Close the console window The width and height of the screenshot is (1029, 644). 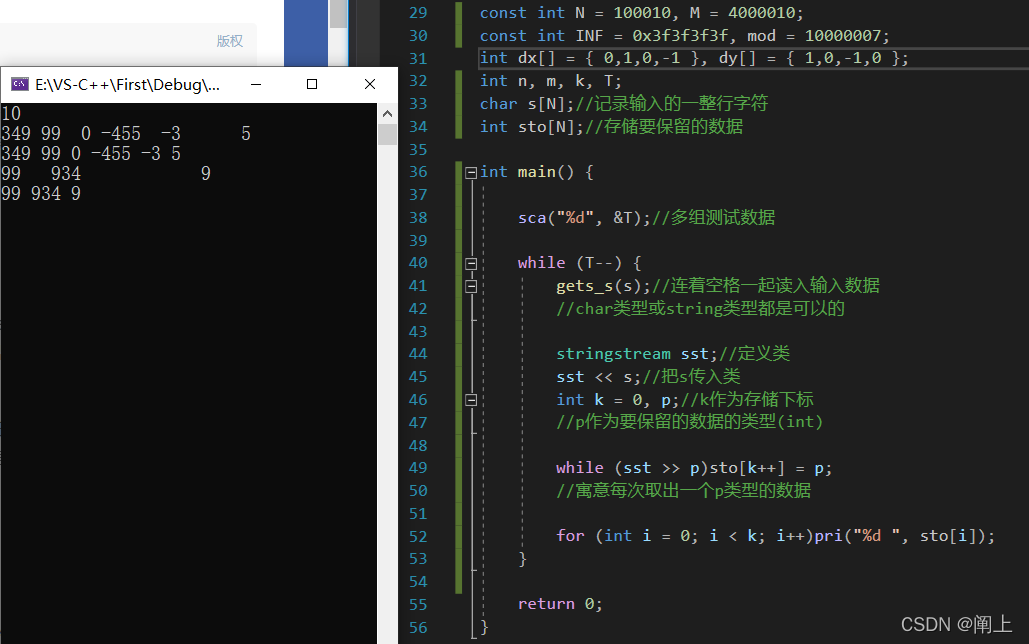point(369,84)
